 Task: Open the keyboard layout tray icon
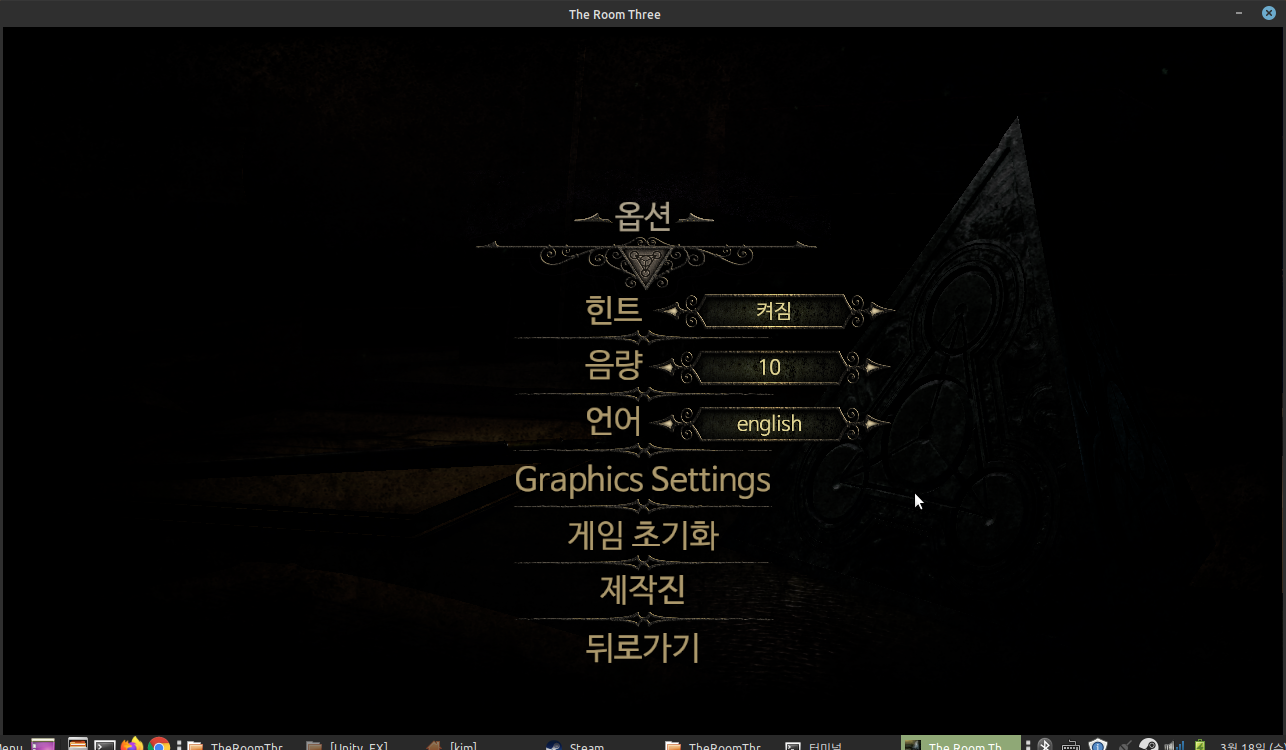(1071, 745)
